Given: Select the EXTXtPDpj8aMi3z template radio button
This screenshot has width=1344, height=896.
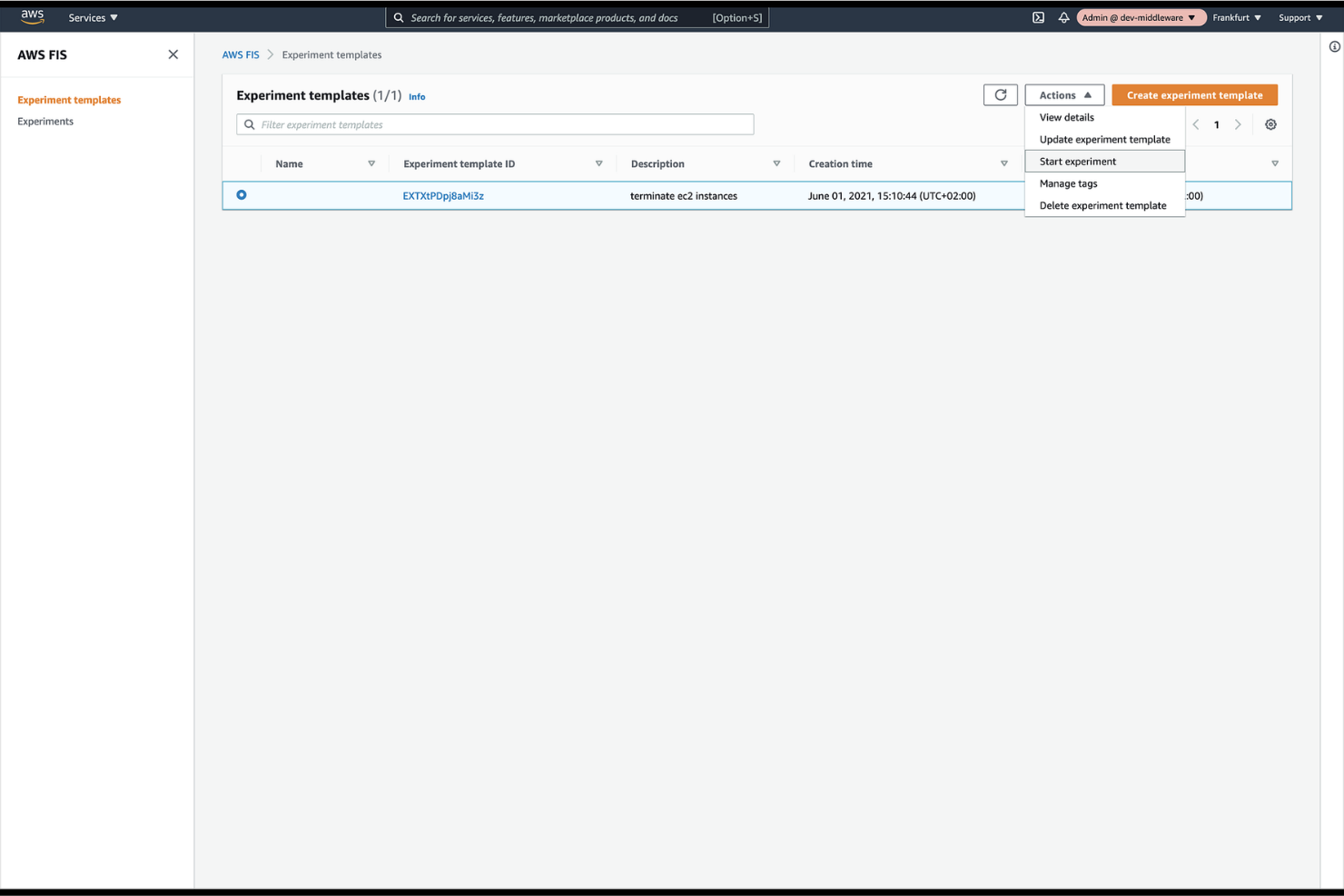Looking at the screenshot, I should tap(242, 195).
